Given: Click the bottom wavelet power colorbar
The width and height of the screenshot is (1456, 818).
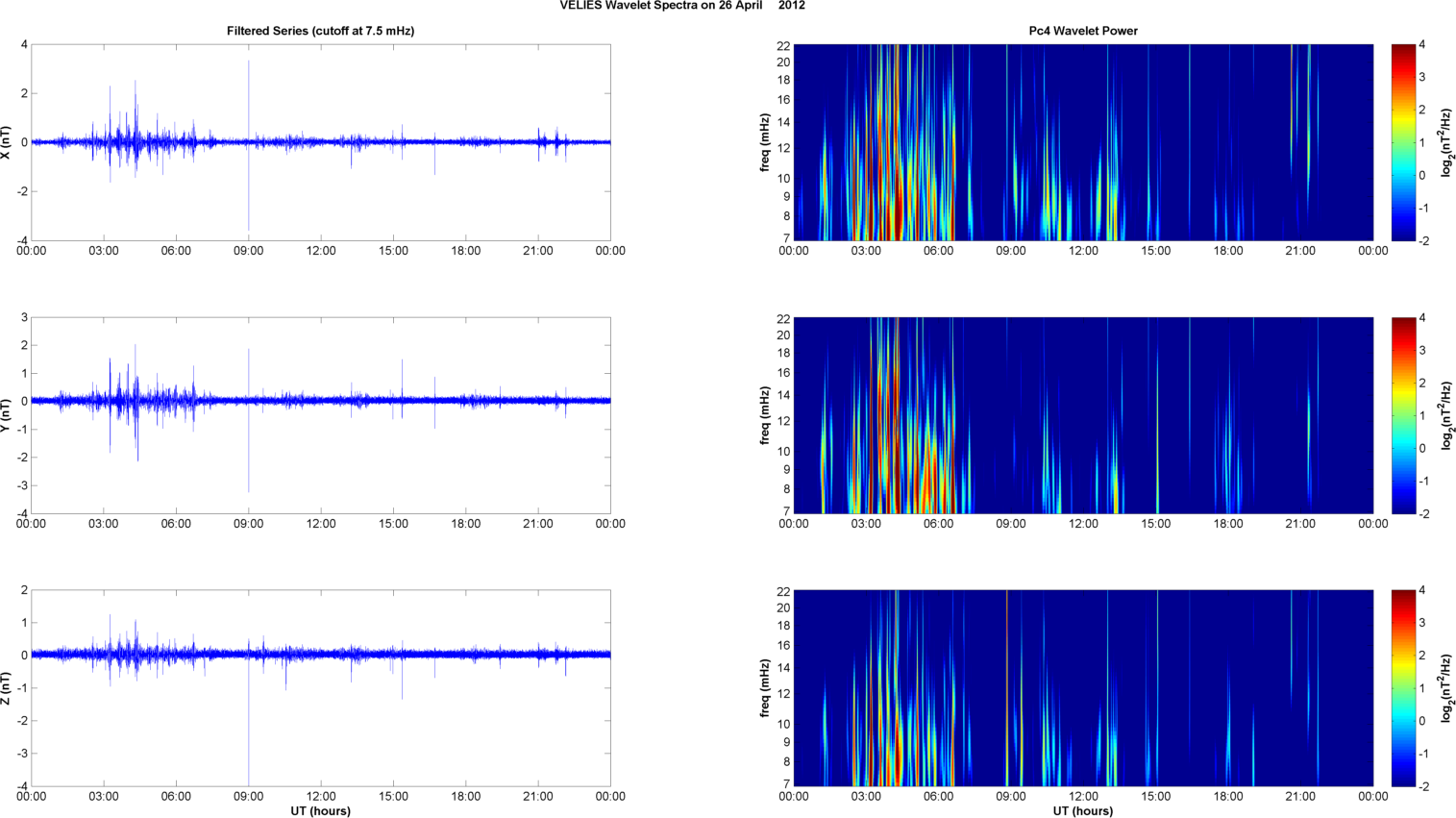Looking at the screenshot, I should click(1403, 688).
